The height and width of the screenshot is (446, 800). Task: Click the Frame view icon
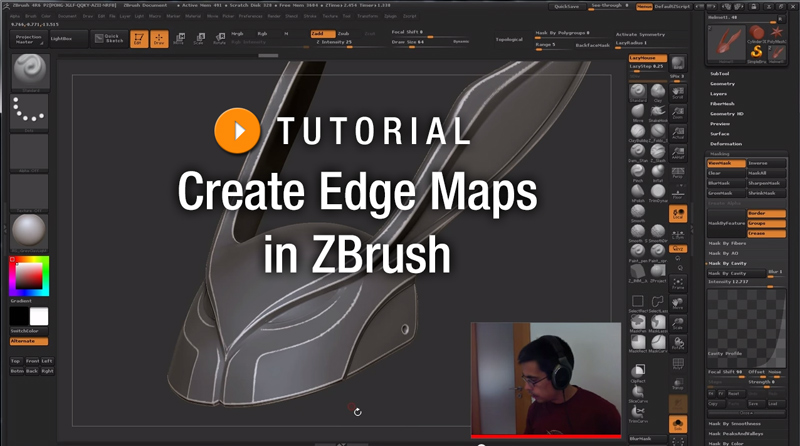pos(678,283)
